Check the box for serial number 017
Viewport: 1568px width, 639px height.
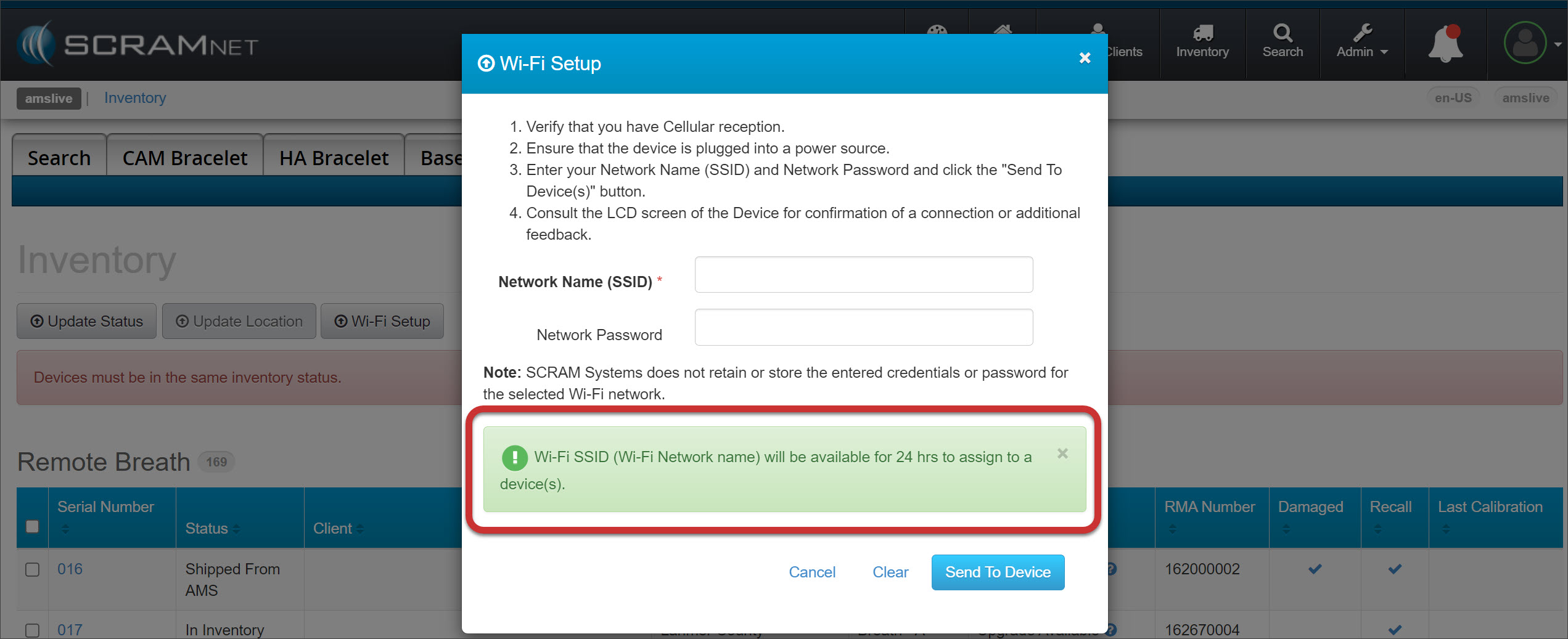(x=33, y=630)
